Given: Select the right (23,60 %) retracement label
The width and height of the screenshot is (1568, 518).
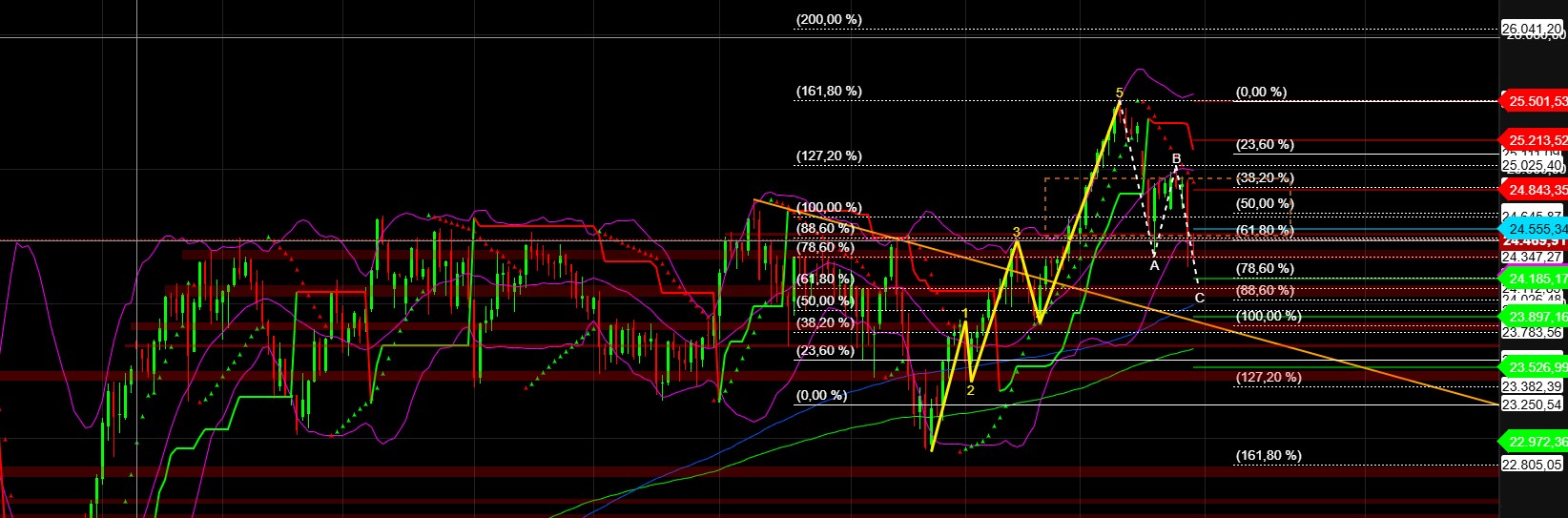Looking at the screenshot, I should [x=1265, y=145].
